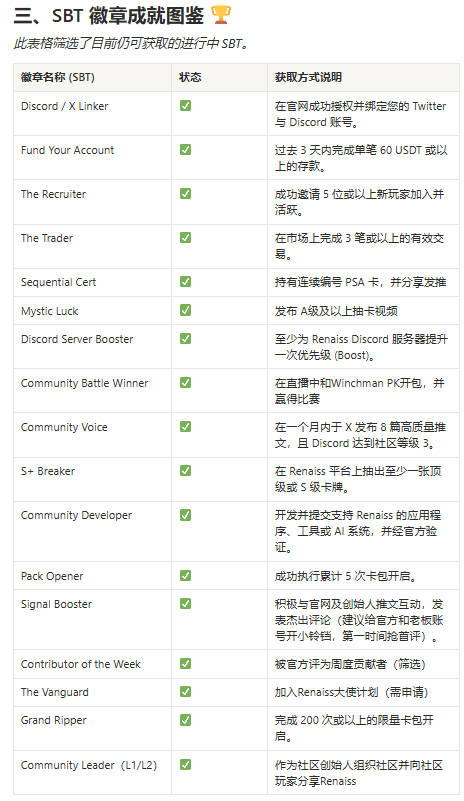Click the column header '徽章名称 (SBT)'

click(58, 78)
